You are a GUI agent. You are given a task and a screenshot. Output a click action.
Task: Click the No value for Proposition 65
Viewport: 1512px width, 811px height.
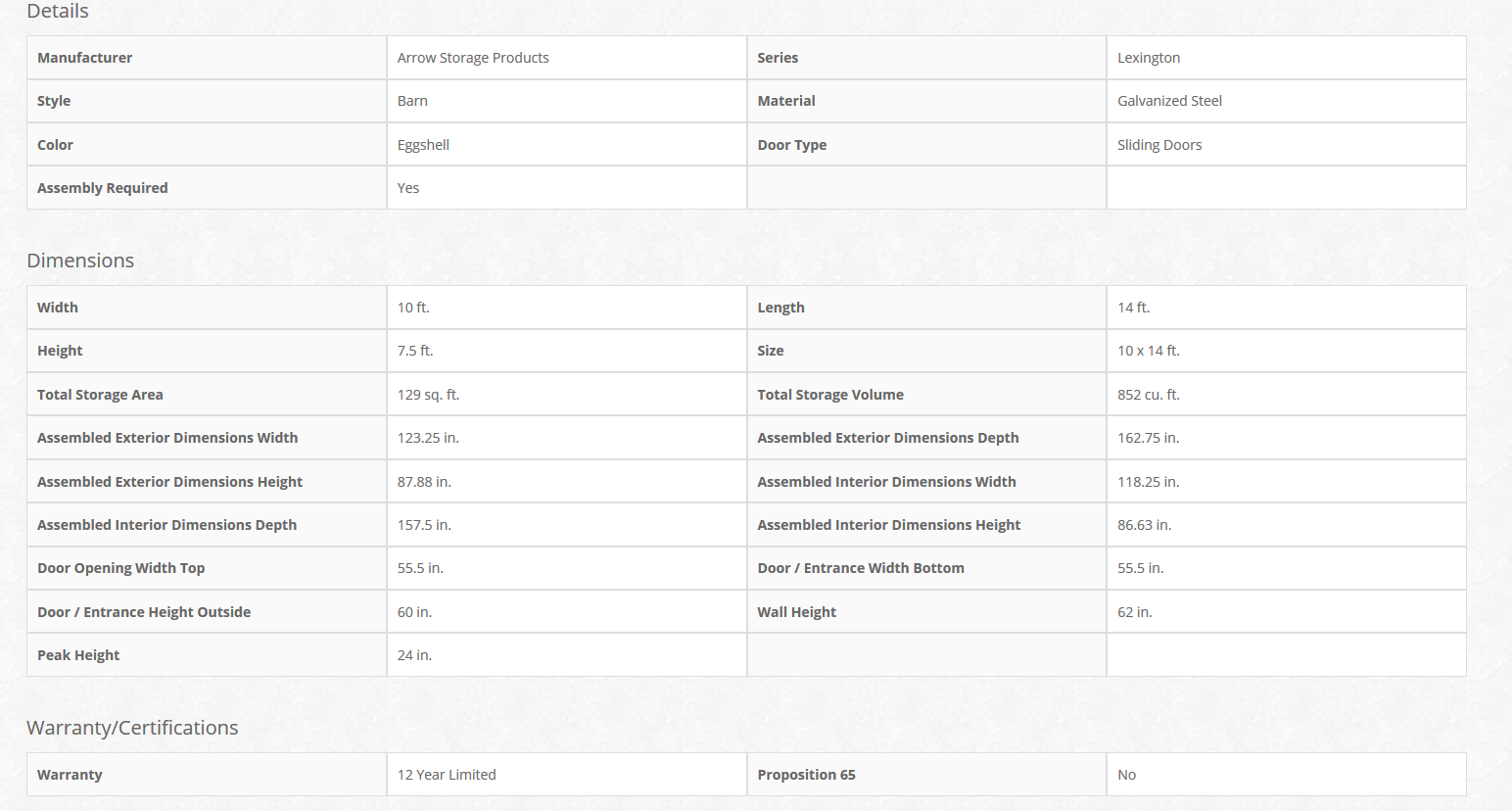click(1126, 775)
